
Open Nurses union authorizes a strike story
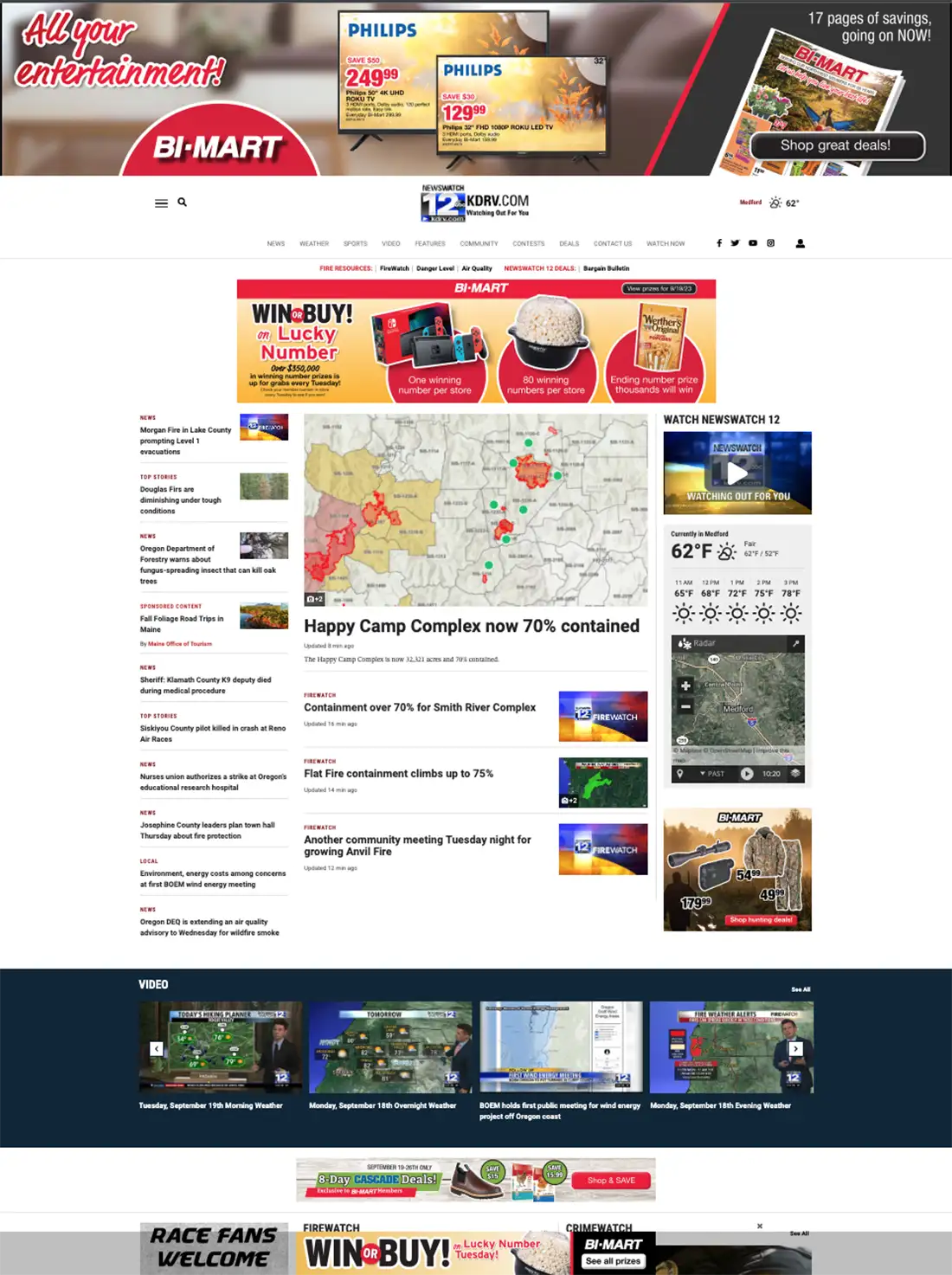(x=213, y=782)
